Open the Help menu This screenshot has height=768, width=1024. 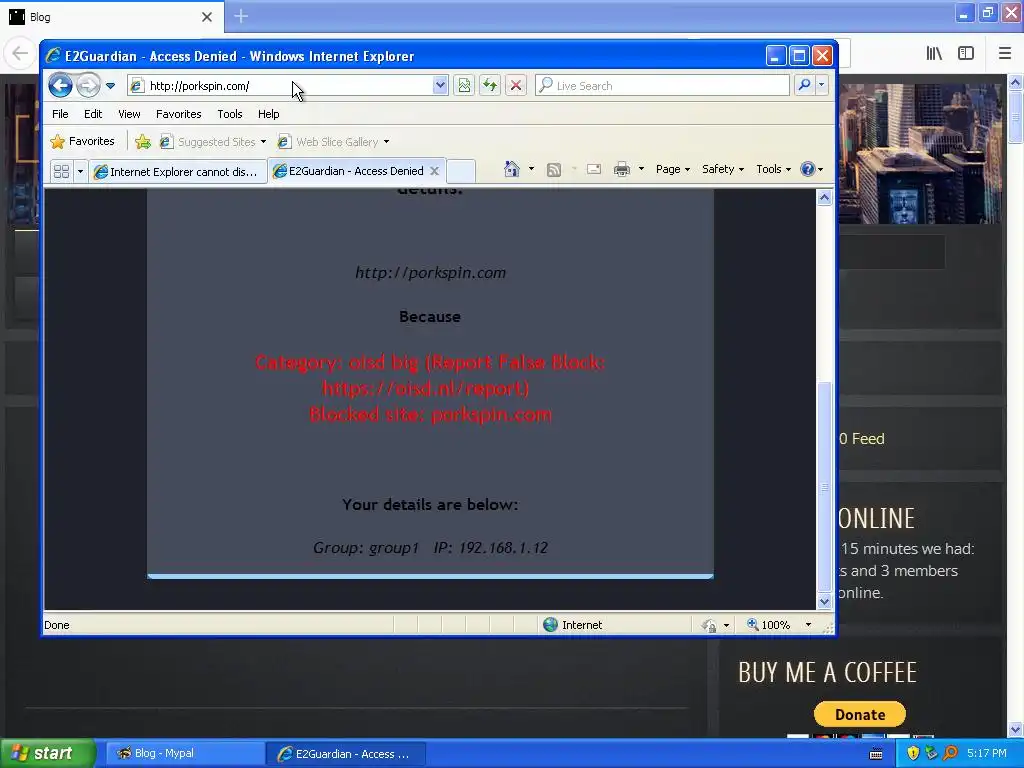[268, 114]
